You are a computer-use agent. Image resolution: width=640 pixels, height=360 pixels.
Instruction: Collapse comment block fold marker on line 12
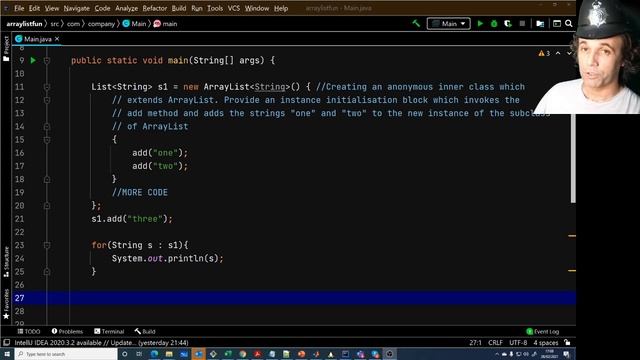coord(47,100)
